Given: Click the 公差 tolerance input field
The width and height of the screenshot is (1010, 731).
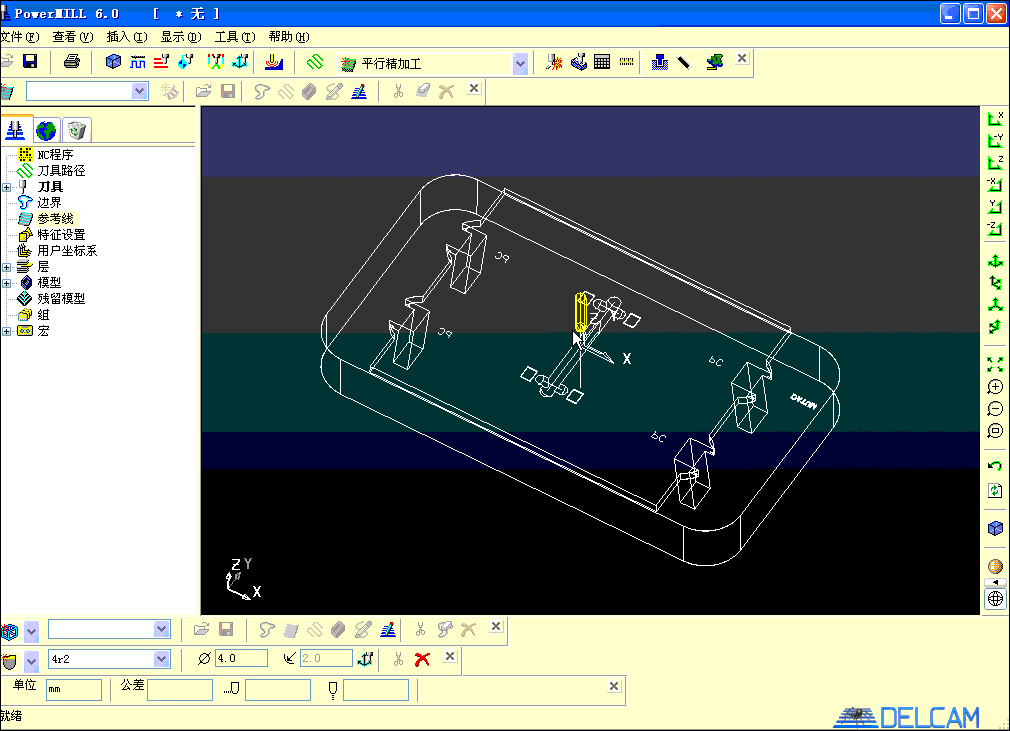Looking at the screenshot, I should tap(180, 690).
